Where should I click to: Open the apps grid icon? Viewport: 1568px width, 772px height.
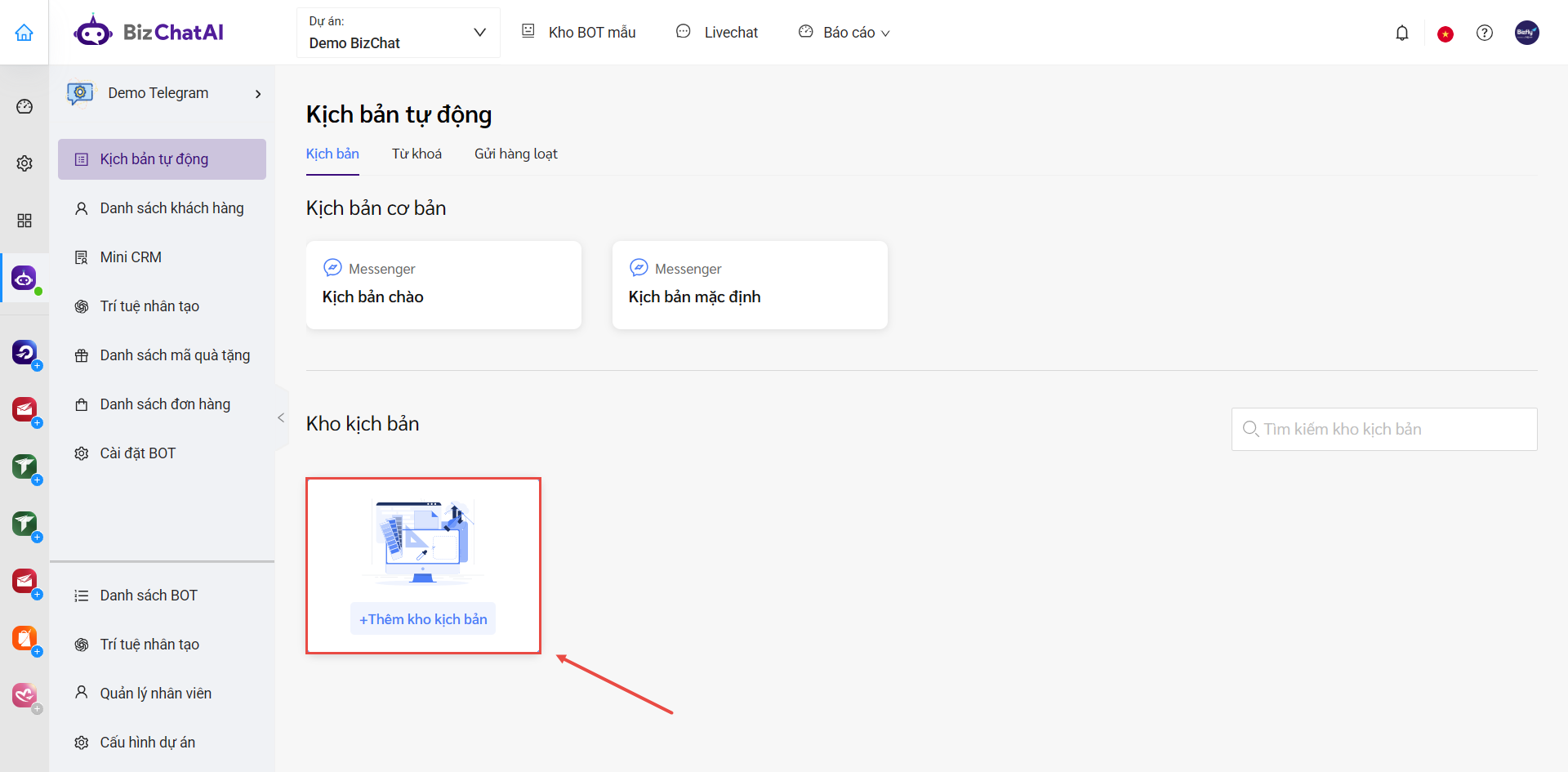pos(24,221)
